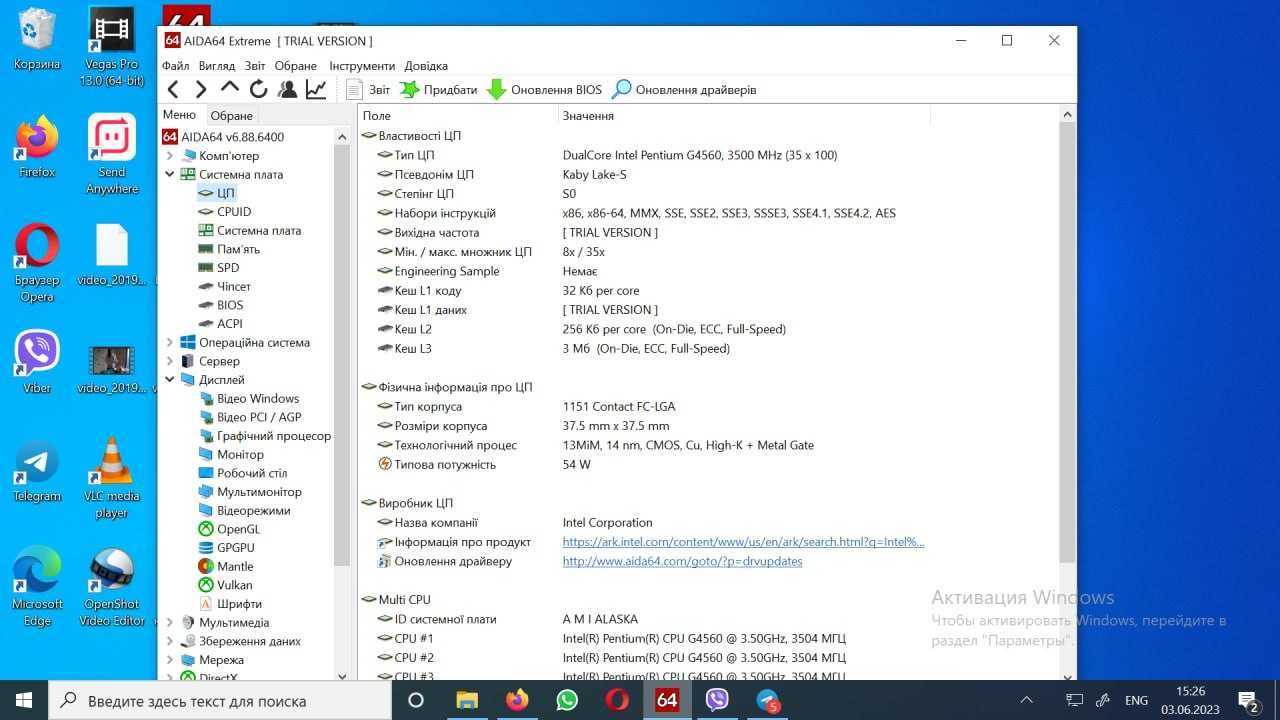Open the aida64.com driver updates link
Screen dimensions: 1280x720
click(682, 561)
